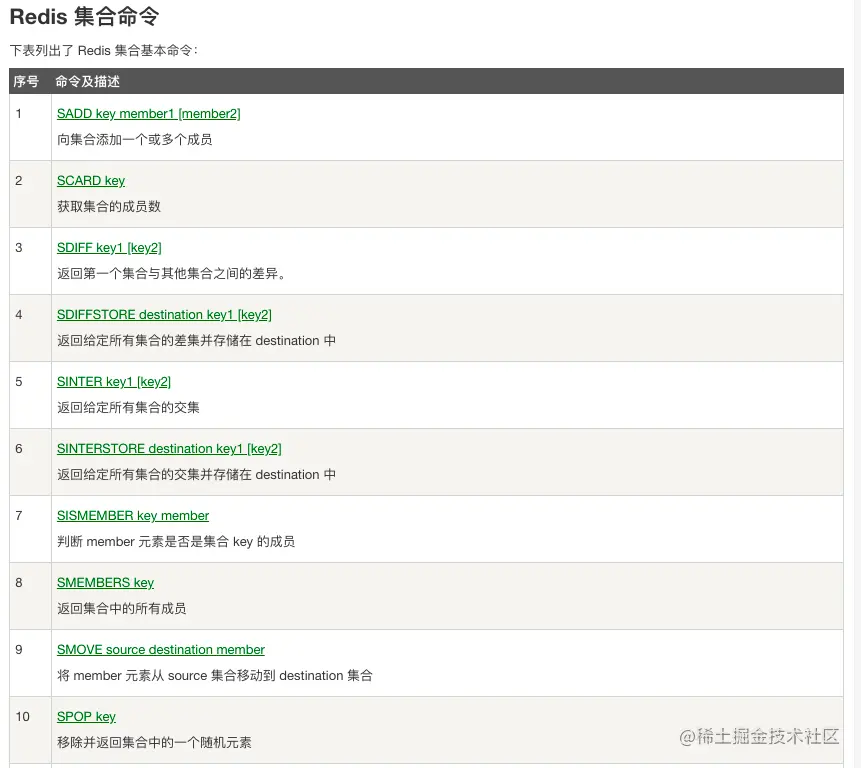The height and width of the screenshot is (768, 861).
Task: Open SDIFFSTORE destination key1 link
Action: (x=164, y=315)
